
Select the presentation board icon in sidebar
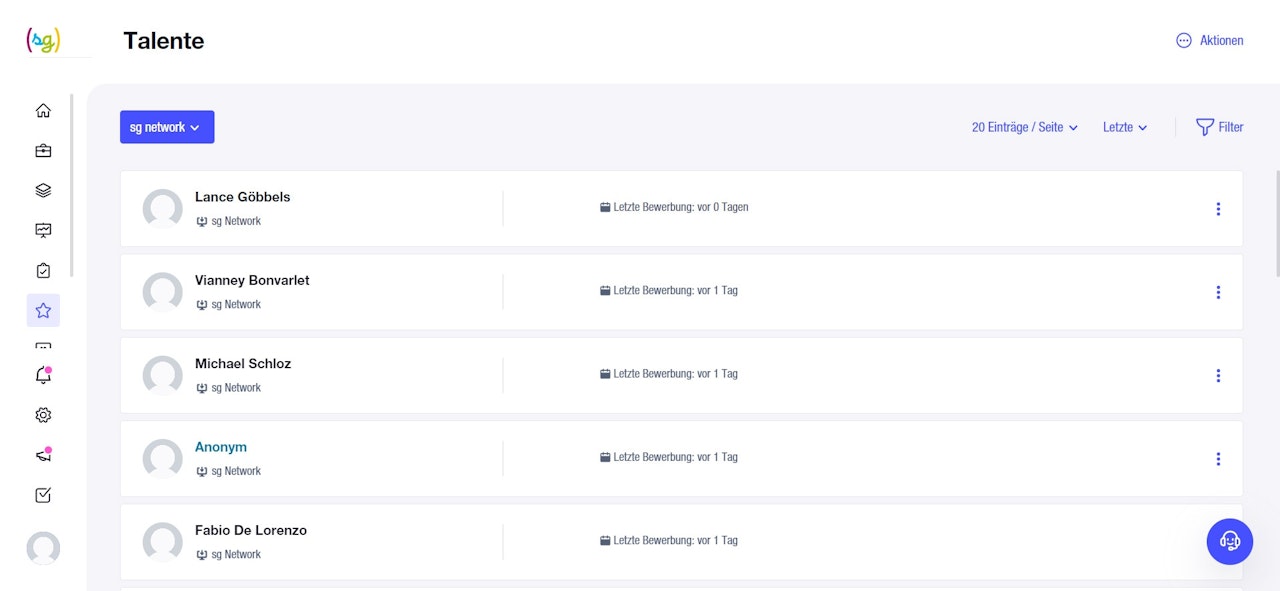pyautogui.click(x=43, y=231)
